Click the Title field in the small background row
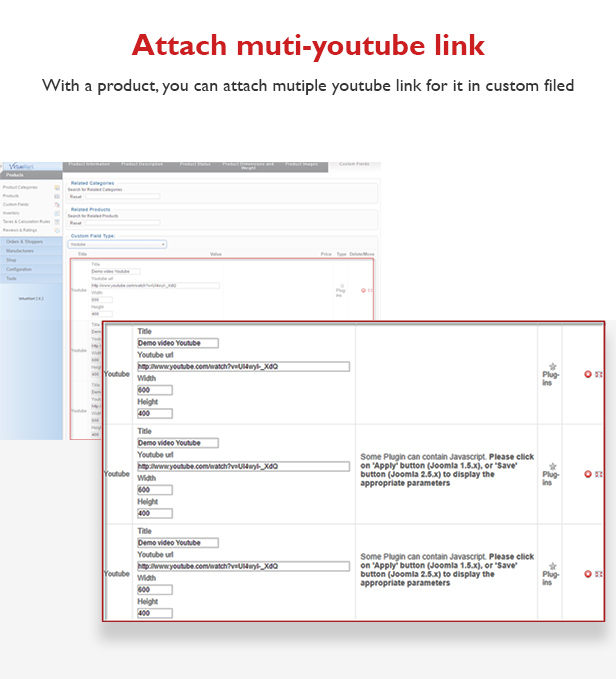Image resolution: width=616 pixels, height=679 pixels. pos(116,272)
